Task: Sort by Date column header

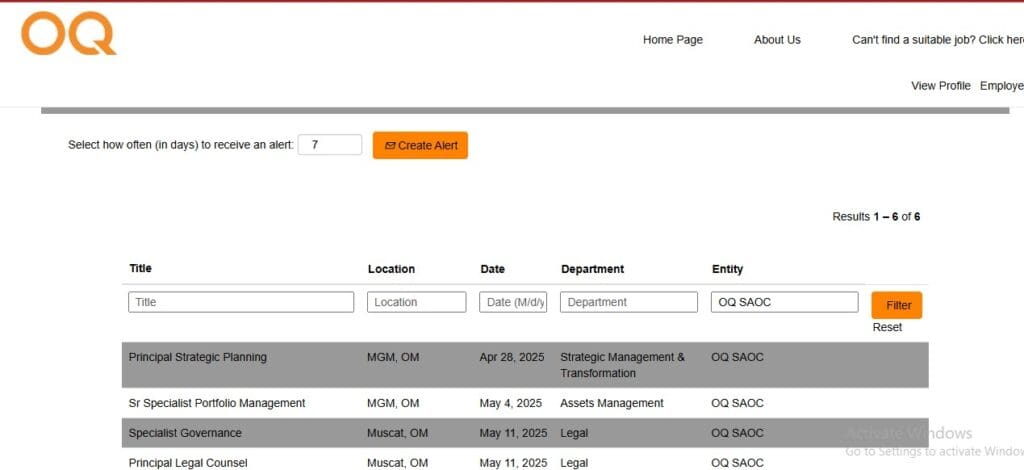Action: (x=492, y=269)
